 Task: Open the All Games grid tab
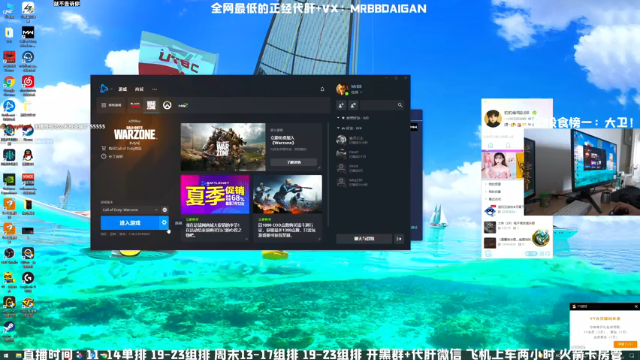(x=111, y=105)
